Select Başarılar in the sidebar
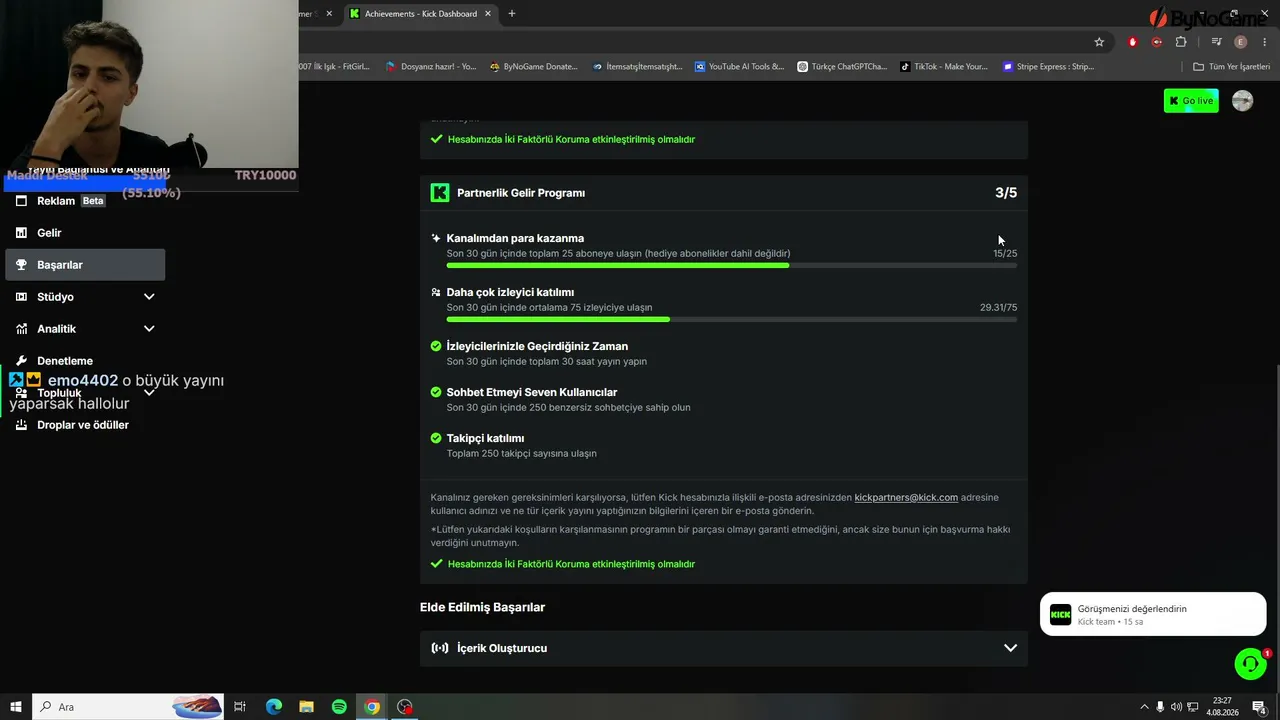Viewport: 1280px width, 720px height. pos(85,265)
